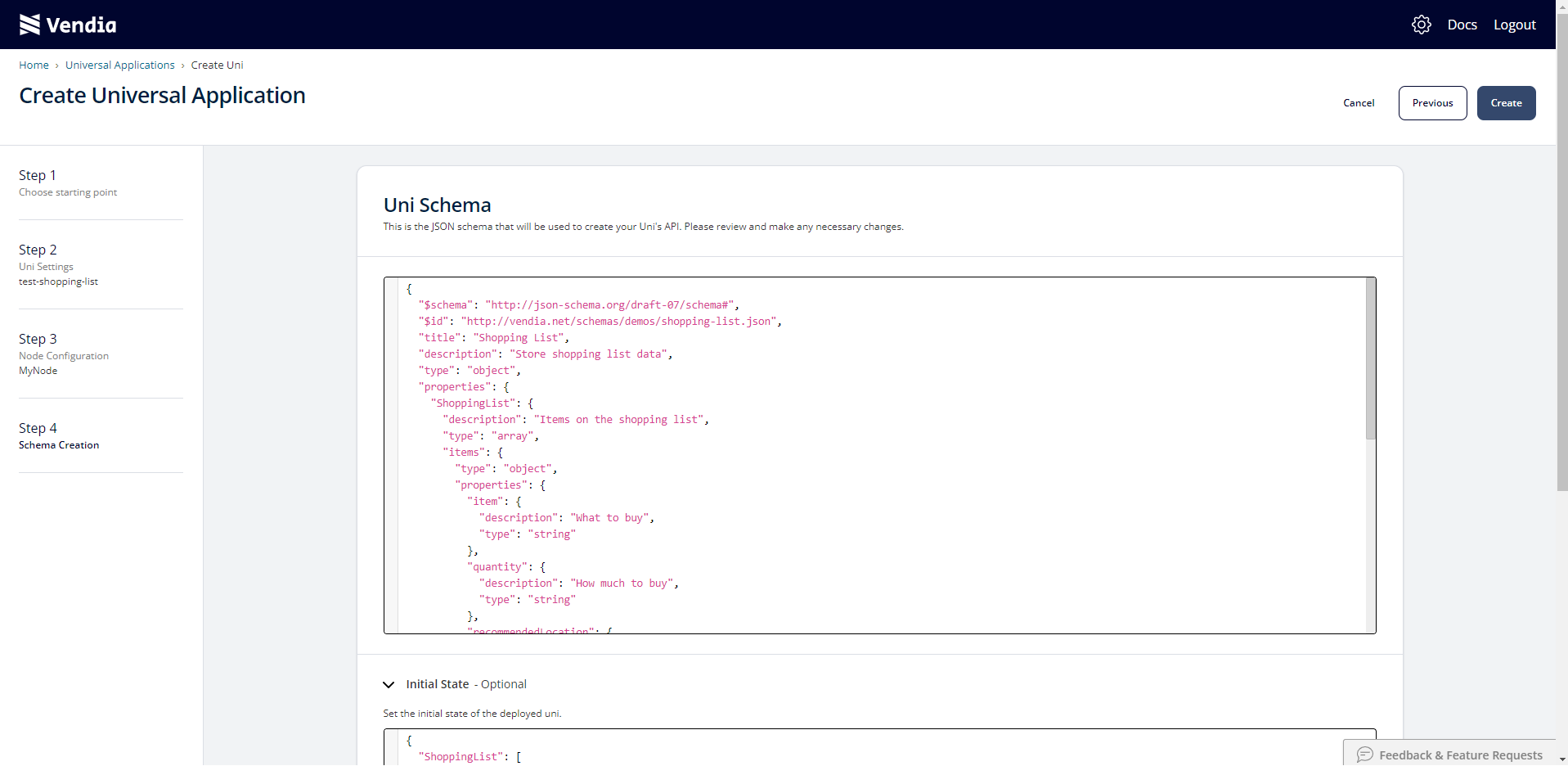Viewport: 1568px width, 766px height.
Task: Click test-shopping-list under Step 2
Action: click(58, 282)
